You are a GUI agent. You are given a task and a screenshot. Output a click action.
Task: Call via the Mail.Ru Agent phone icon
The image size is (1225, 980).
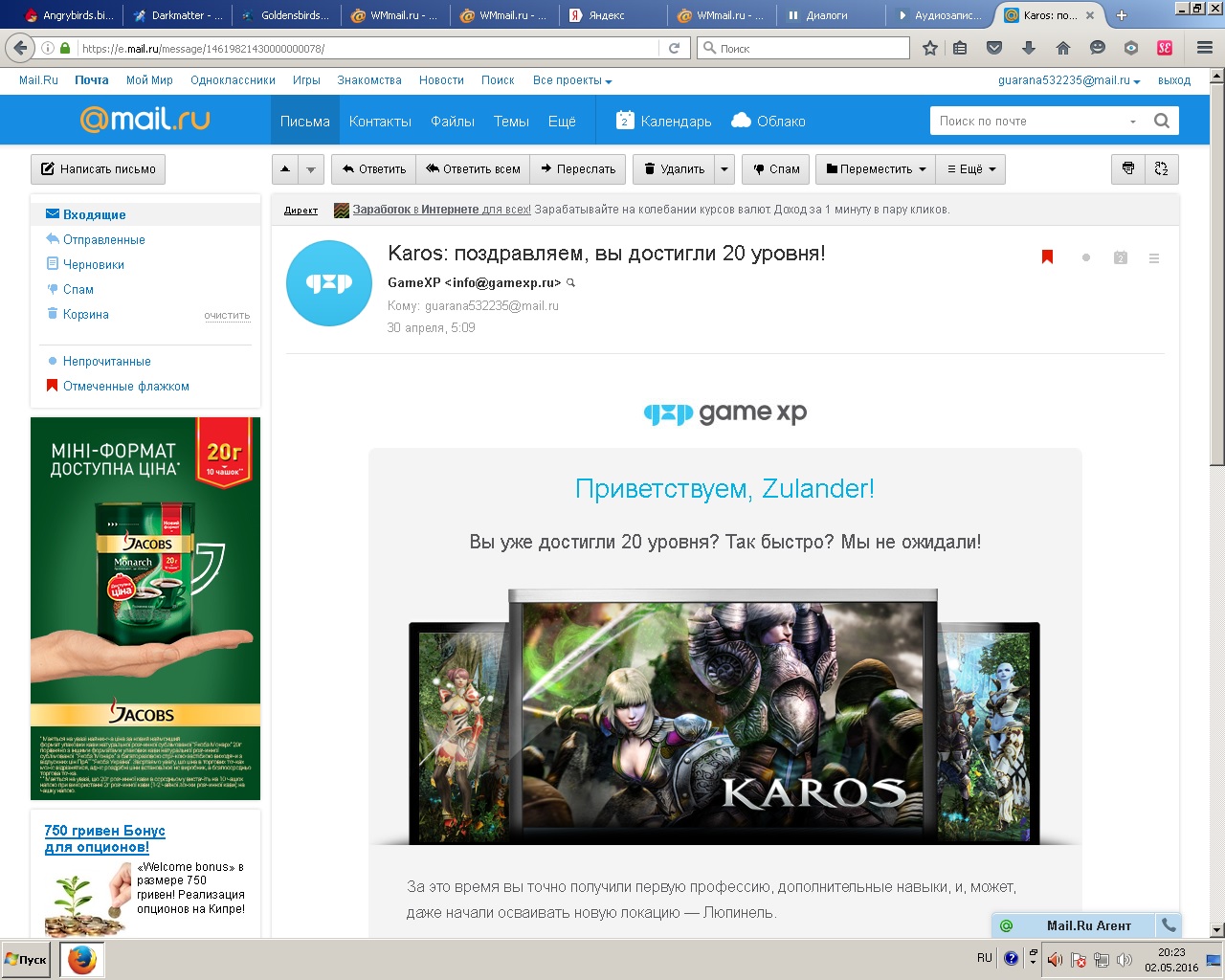[1169, 924]
